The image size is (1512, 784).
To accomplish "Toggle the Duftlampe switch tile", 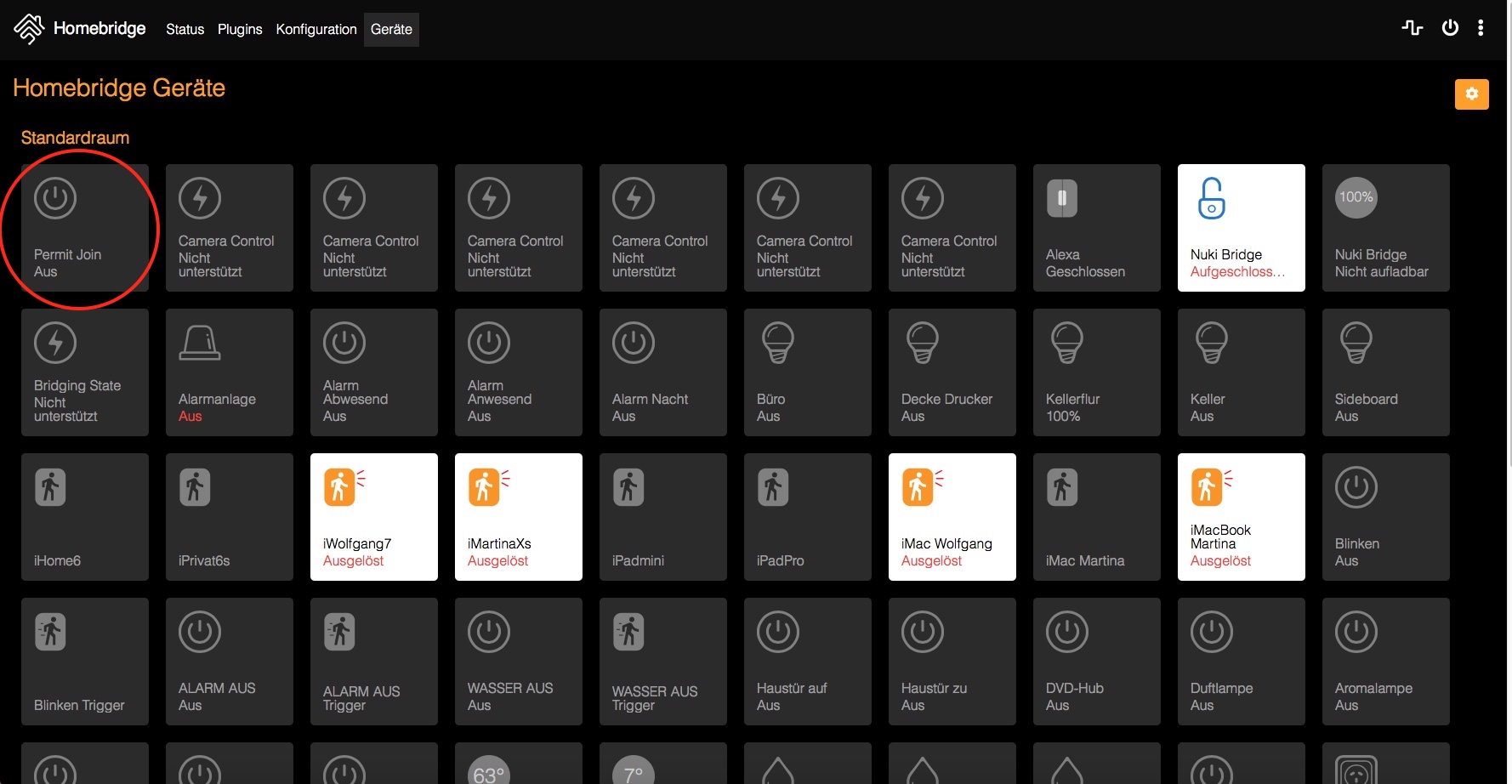I will tap(1241, 662).
